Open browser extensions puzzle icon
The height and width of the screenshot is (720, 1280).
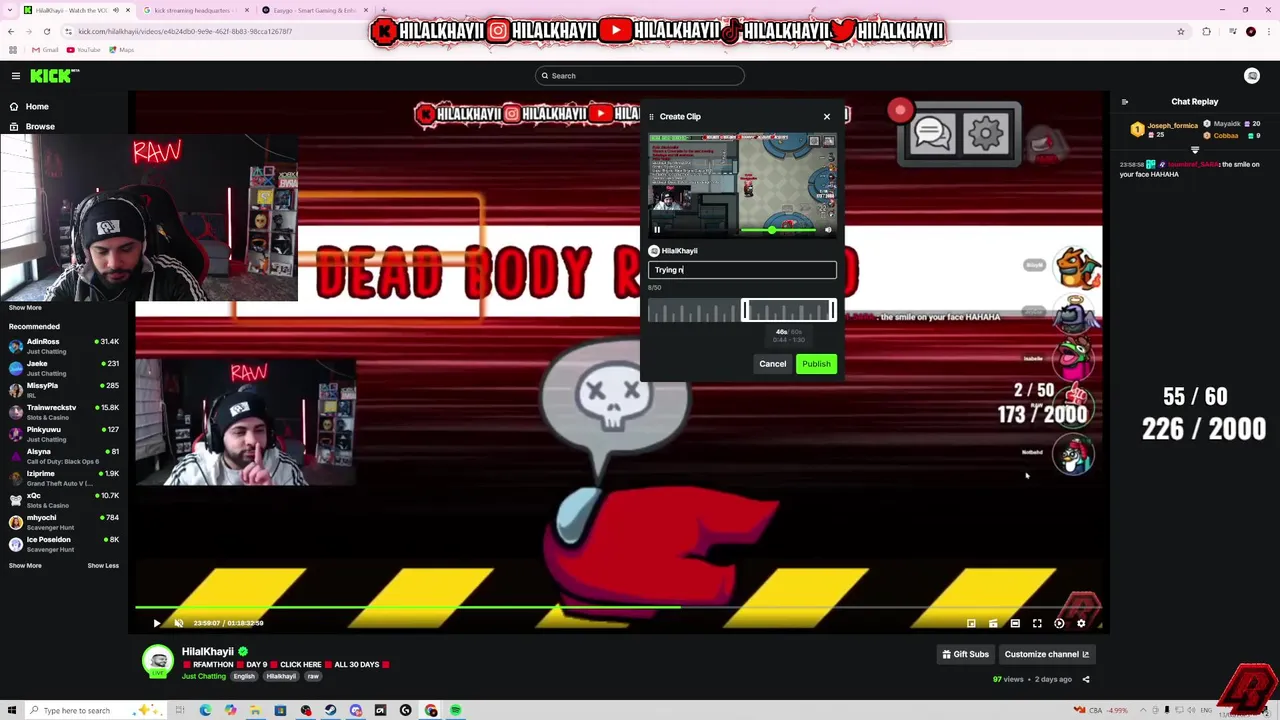[1206, 31]
